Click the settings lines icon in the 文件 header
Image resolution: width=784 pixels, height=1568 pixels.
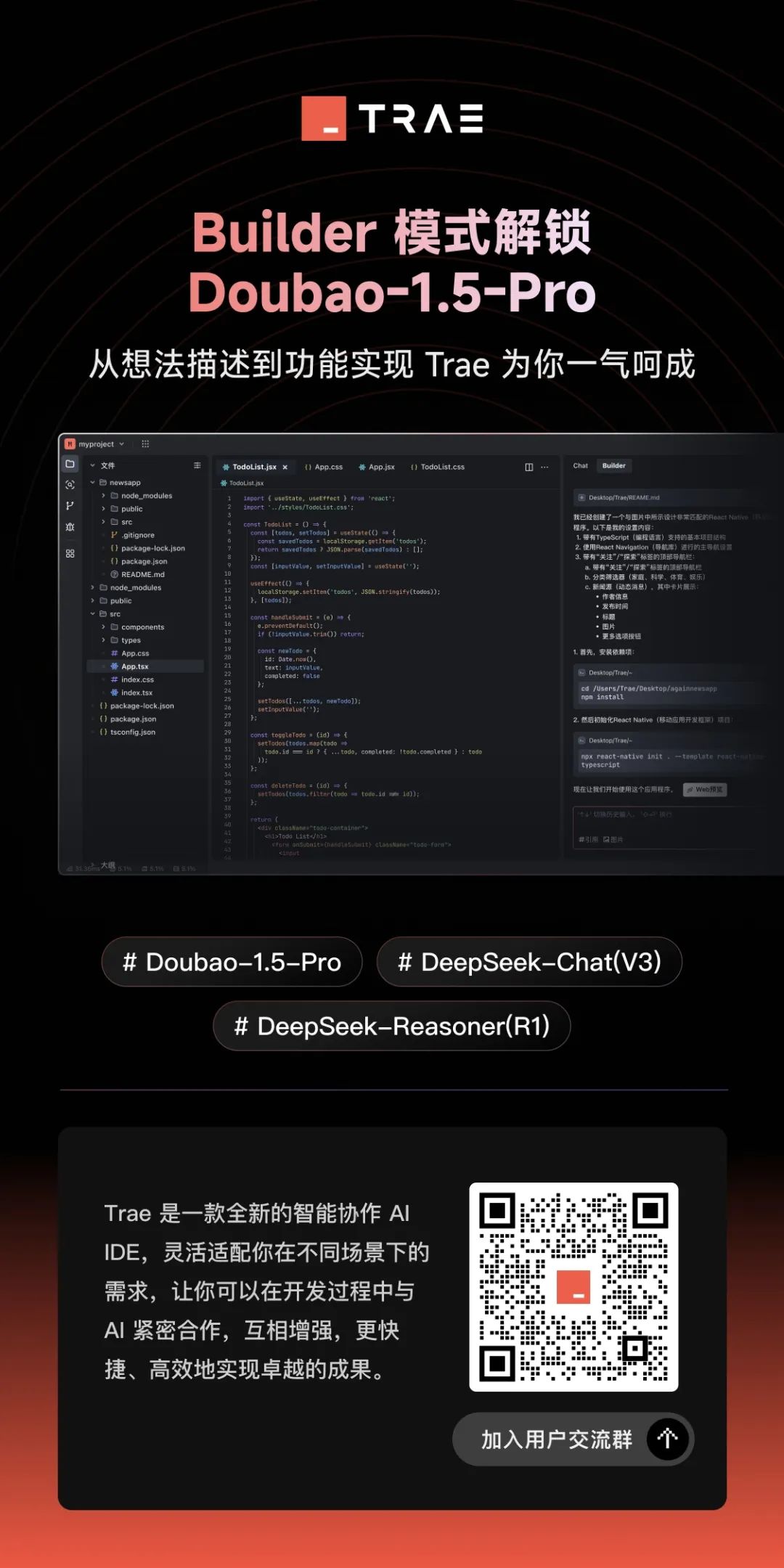click(x=197, y=465)
